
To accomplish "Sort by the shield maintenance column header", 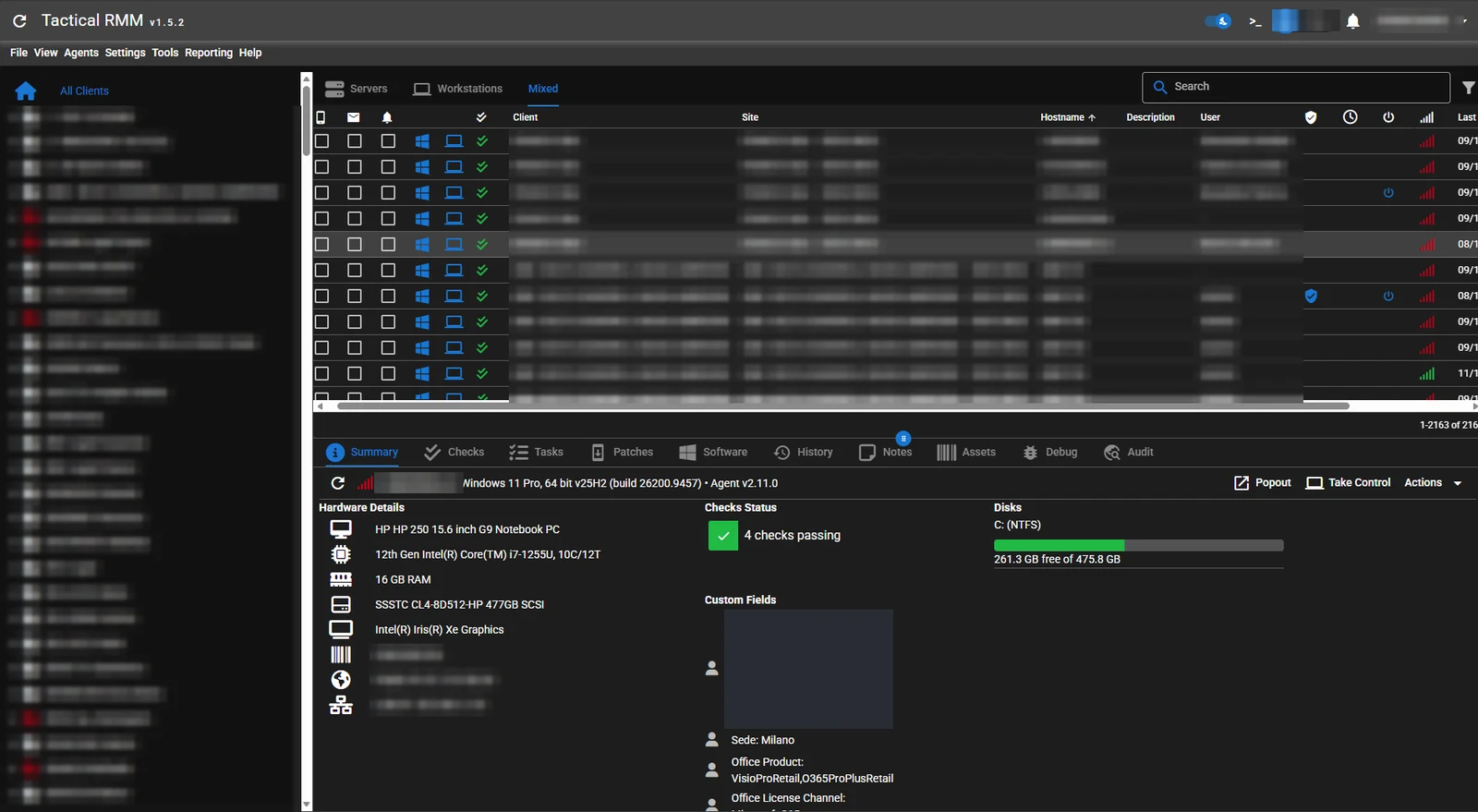I will (1310, 117).
